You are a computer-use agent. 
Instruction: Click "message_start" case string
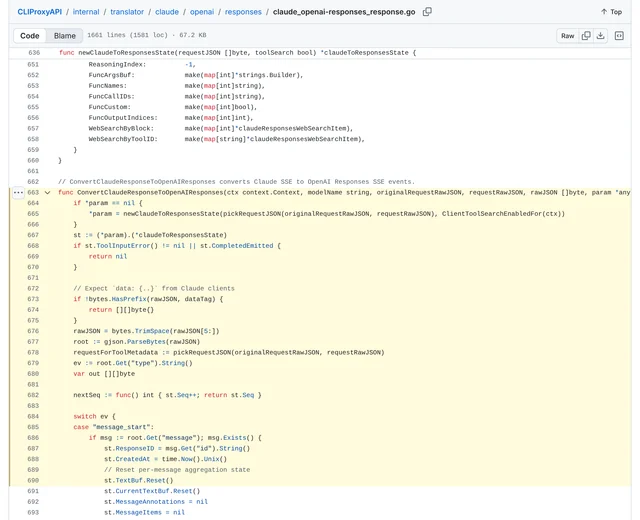point(121,427)
